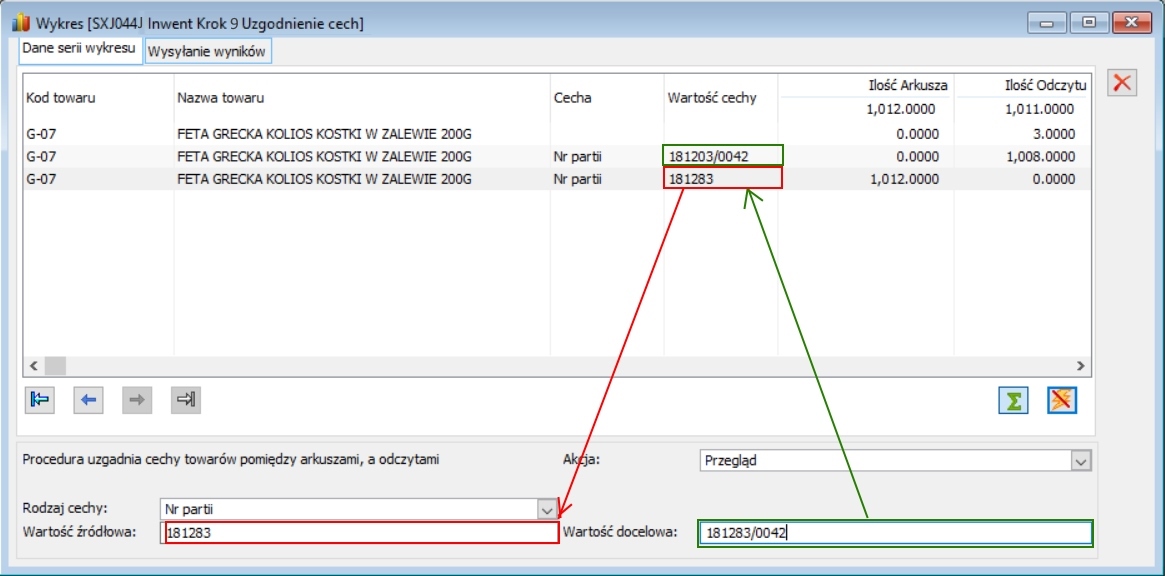Expand the Rodzaj cechy combo box
This screenshot has height=576, width=1165.
[x=546, y=509]
